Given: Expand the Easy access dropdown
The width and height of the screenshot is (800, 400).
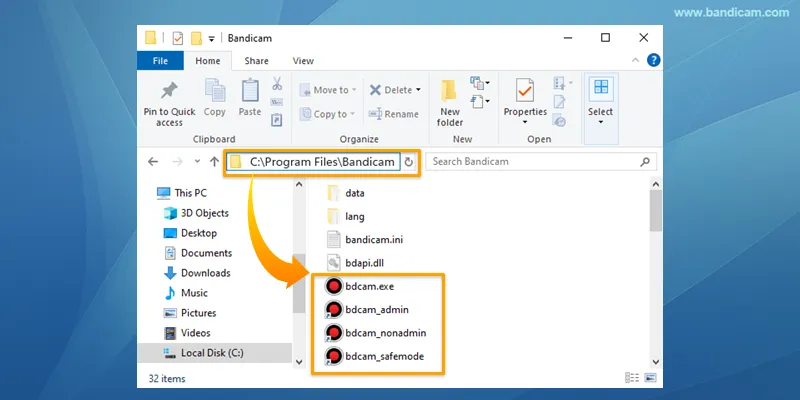Looking at the screenshot, I should point(480,102).
